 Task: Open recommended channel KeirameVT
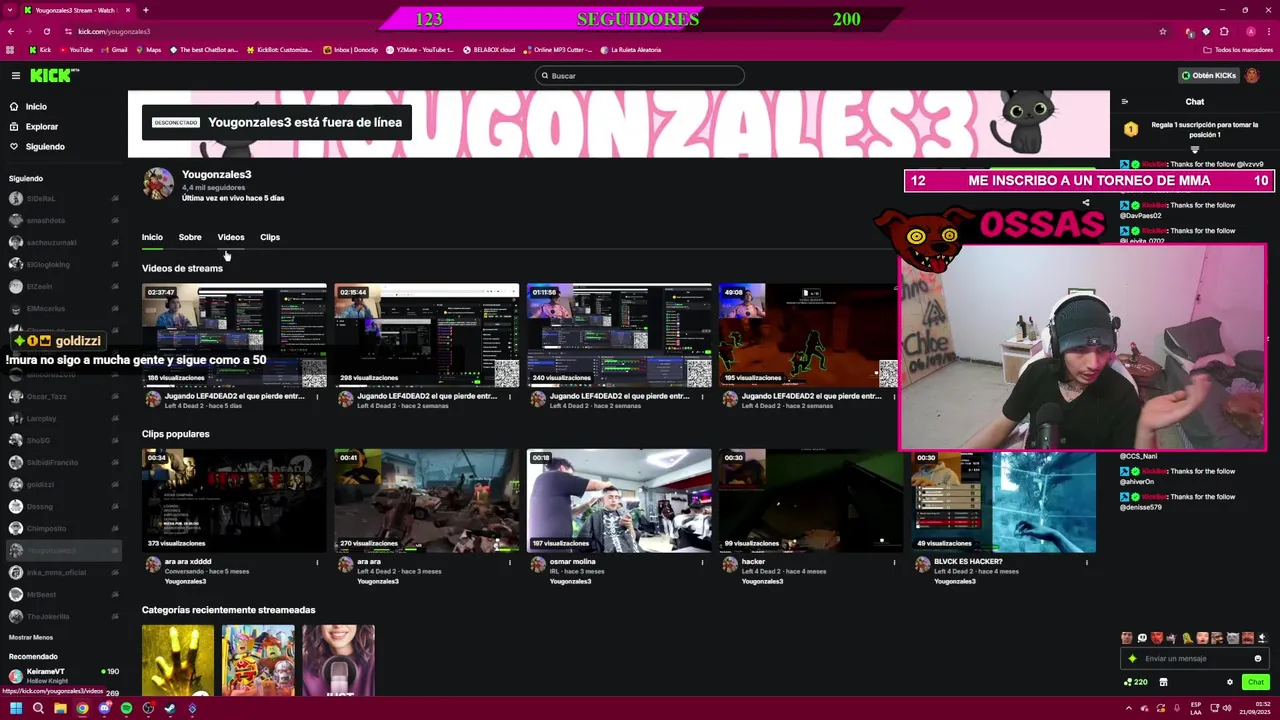tap(62, 676)
